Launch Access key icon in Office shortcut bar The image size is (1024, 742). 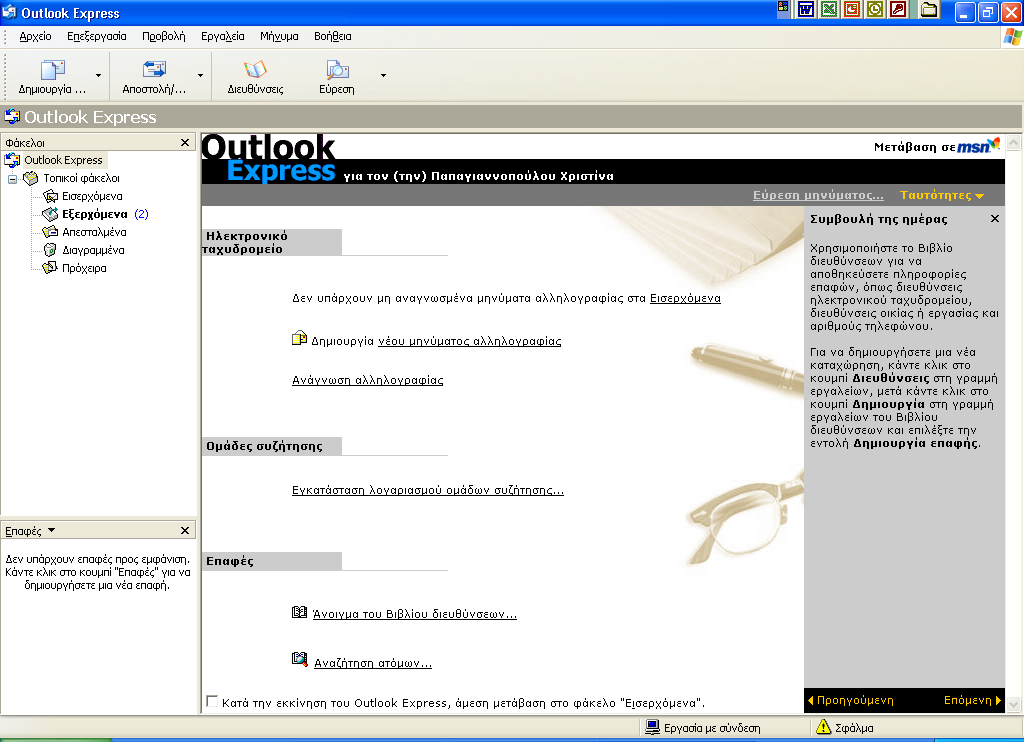pos(898,9)
